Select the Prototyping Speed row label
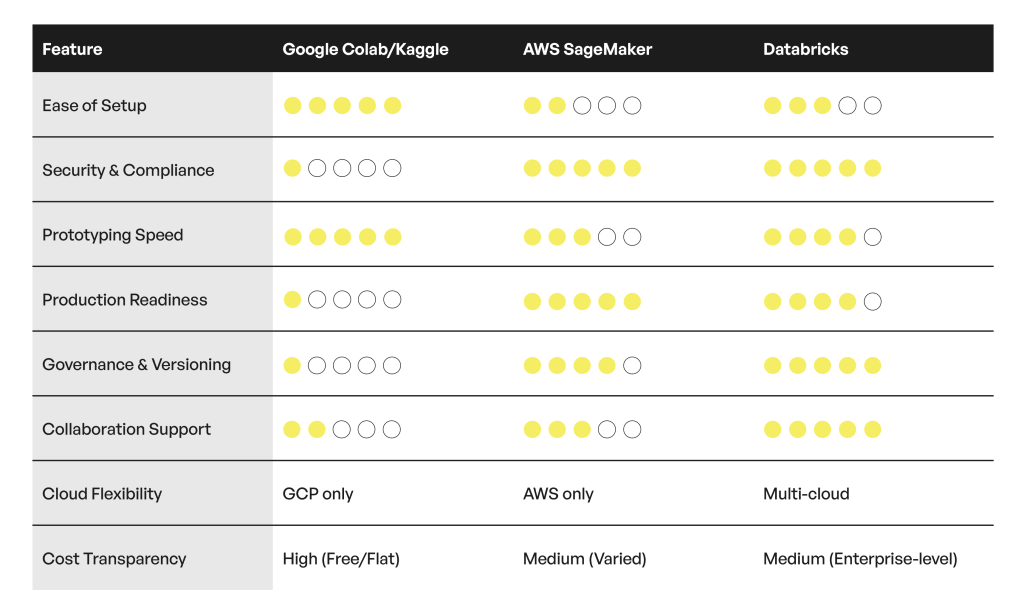Viewport: 1024px width, 615px height. pos(112,235)
